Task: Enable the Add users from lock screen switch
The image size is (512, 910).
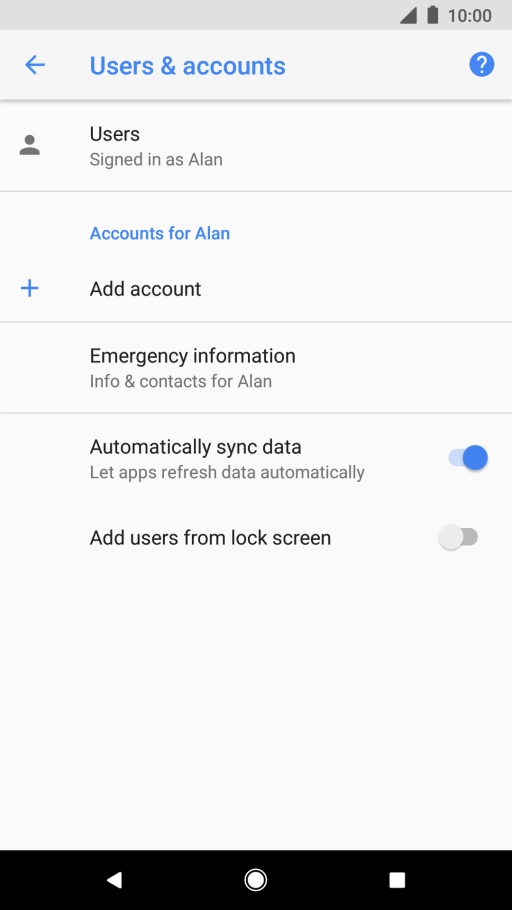Action: [458, 537]
